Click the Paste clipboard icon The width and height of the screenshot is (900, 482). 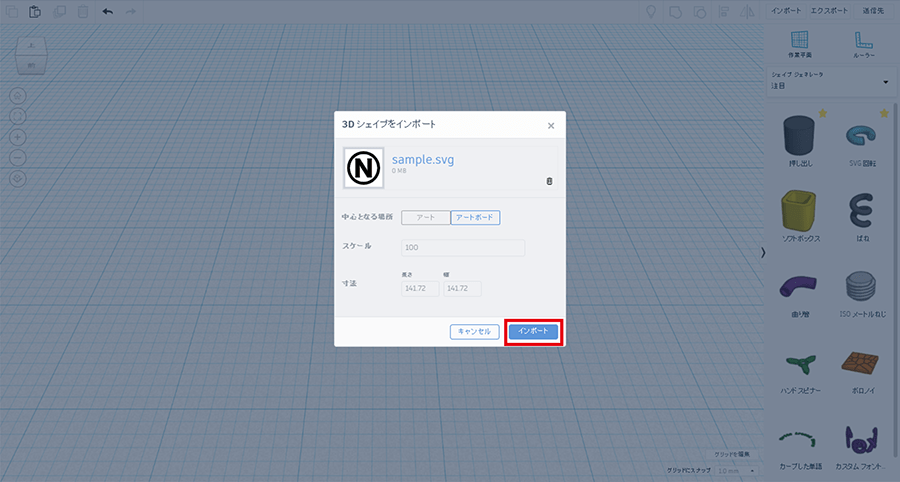[x=35, y=11]
